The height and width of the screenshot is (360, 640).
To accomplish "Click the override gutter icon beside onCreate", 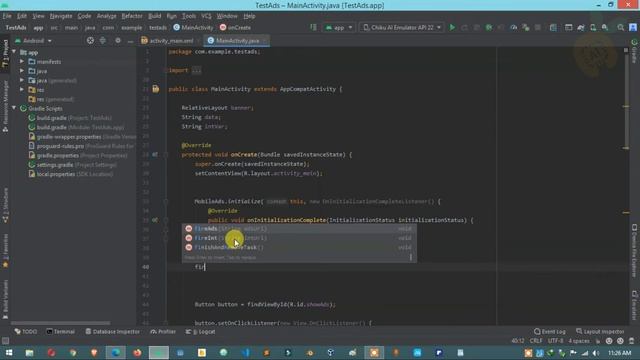I will [x=155, y=155].
